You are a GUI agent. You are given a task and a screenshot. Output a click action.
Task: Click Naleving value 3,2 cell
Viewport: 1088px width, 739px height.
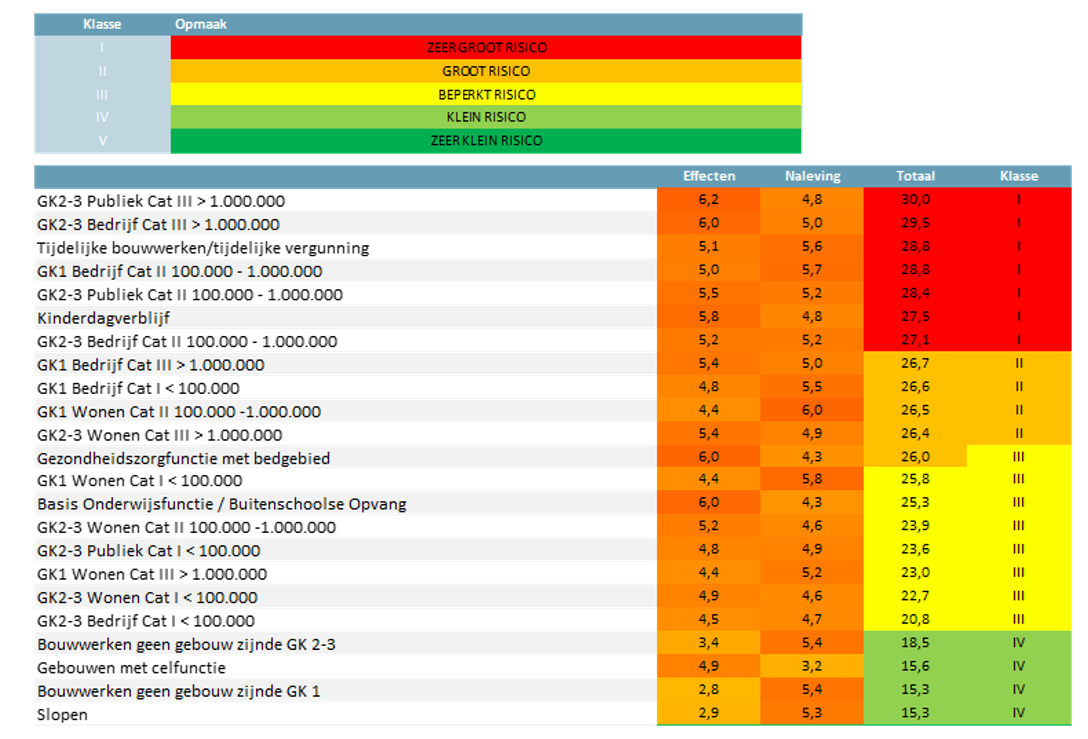pyautogui.click(x=812, y=666)
